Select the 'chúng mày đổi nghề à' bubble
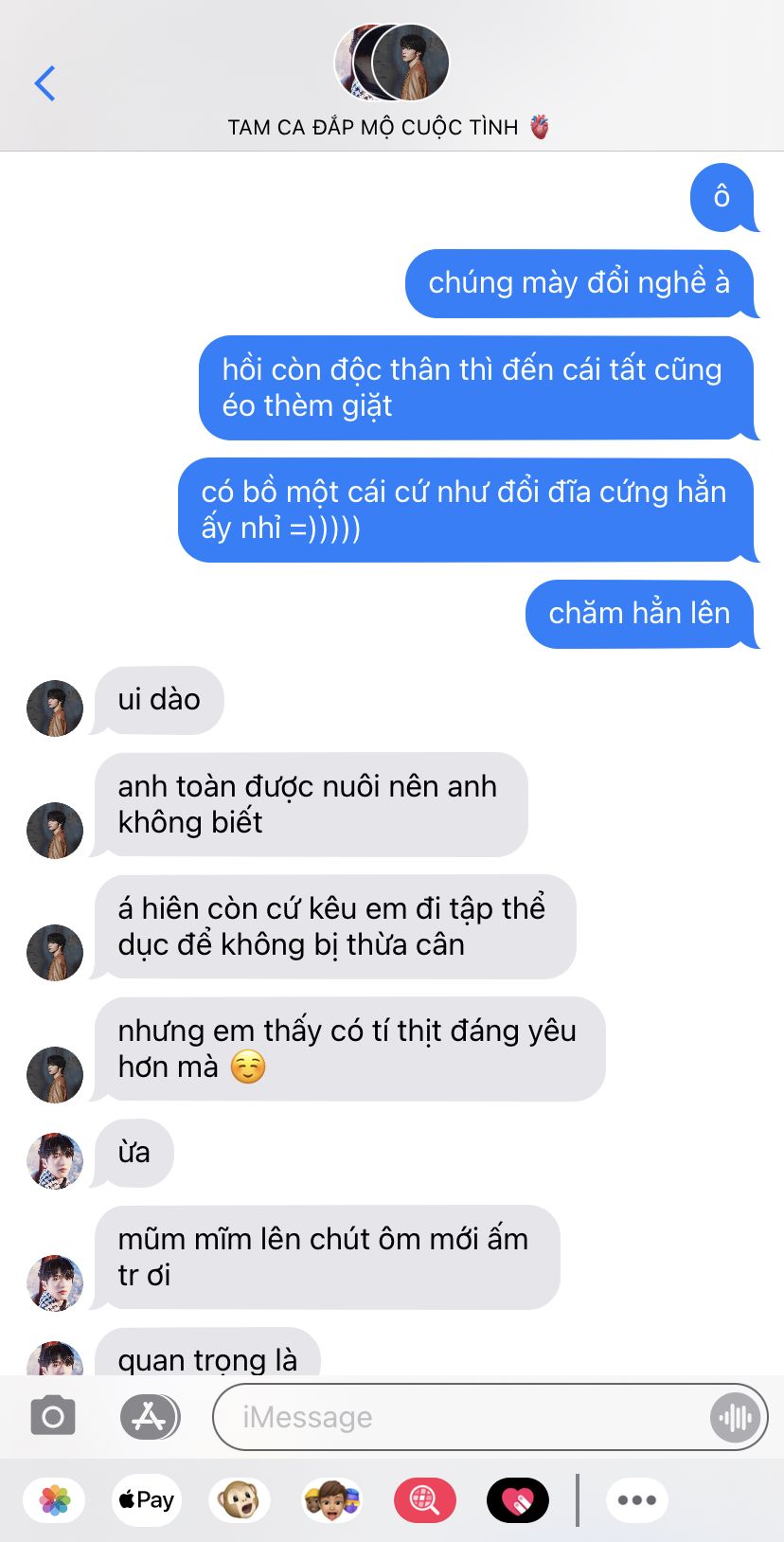Screen dimensions: 784x1542 coord(579,283)
